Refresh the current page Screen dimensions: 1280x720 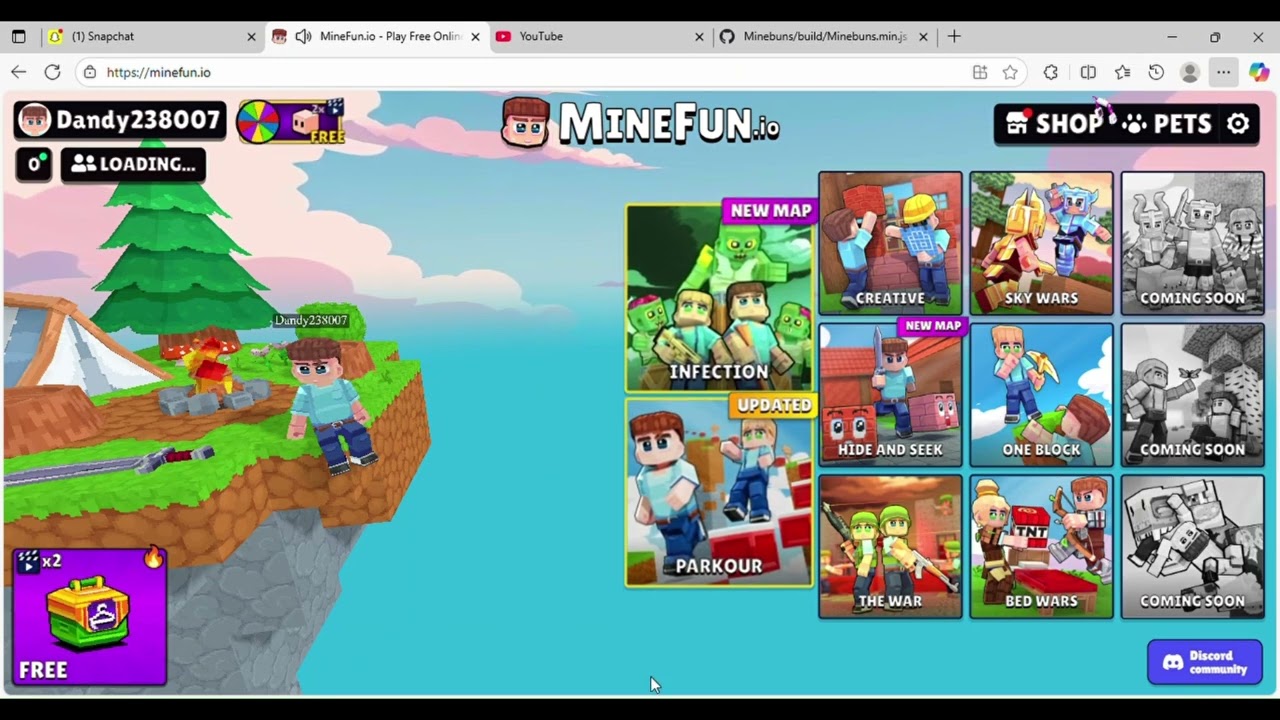[52, 72]
